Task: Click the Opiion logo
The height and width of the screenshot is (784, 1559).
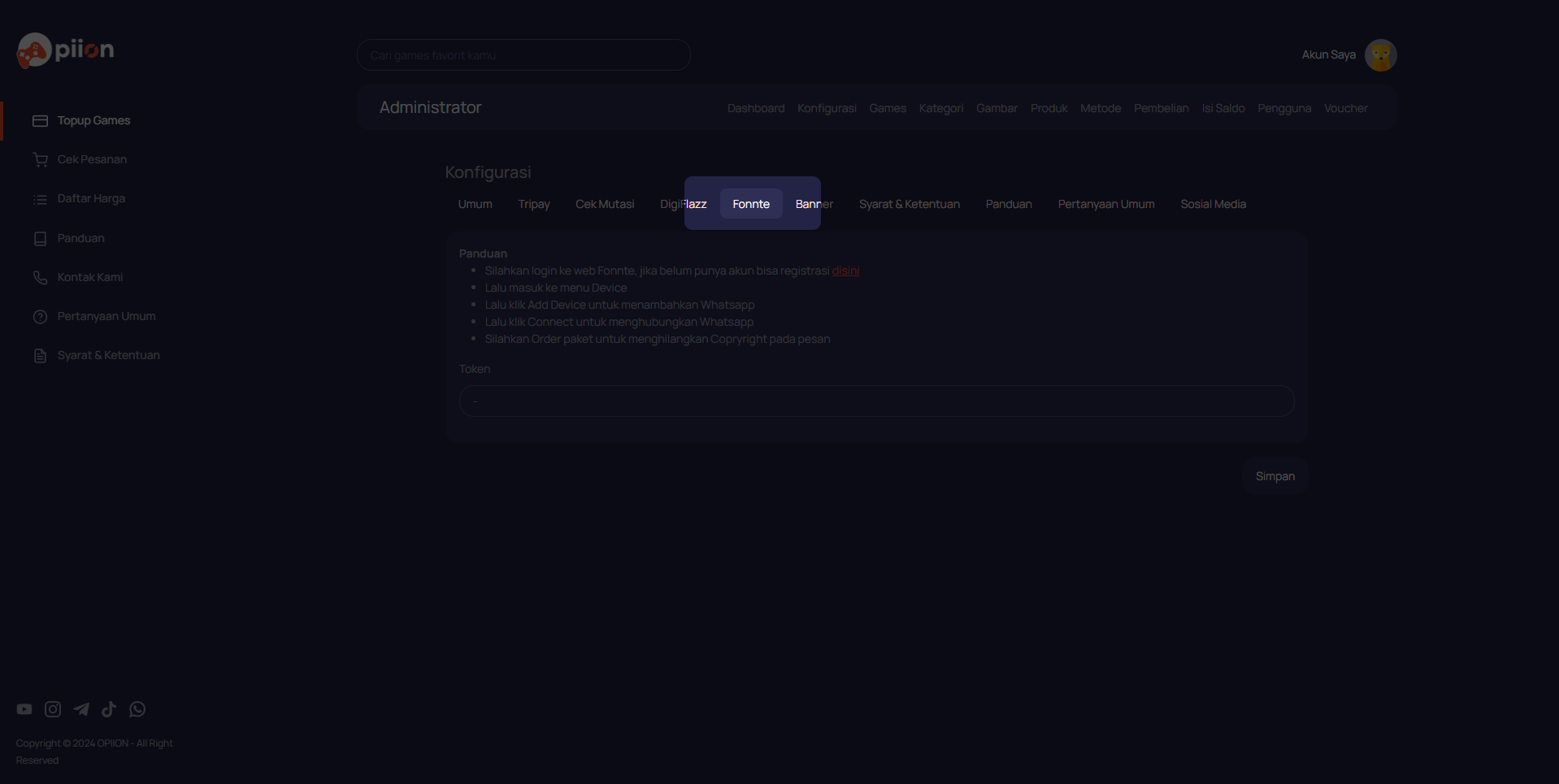Action: pos(65,50)
